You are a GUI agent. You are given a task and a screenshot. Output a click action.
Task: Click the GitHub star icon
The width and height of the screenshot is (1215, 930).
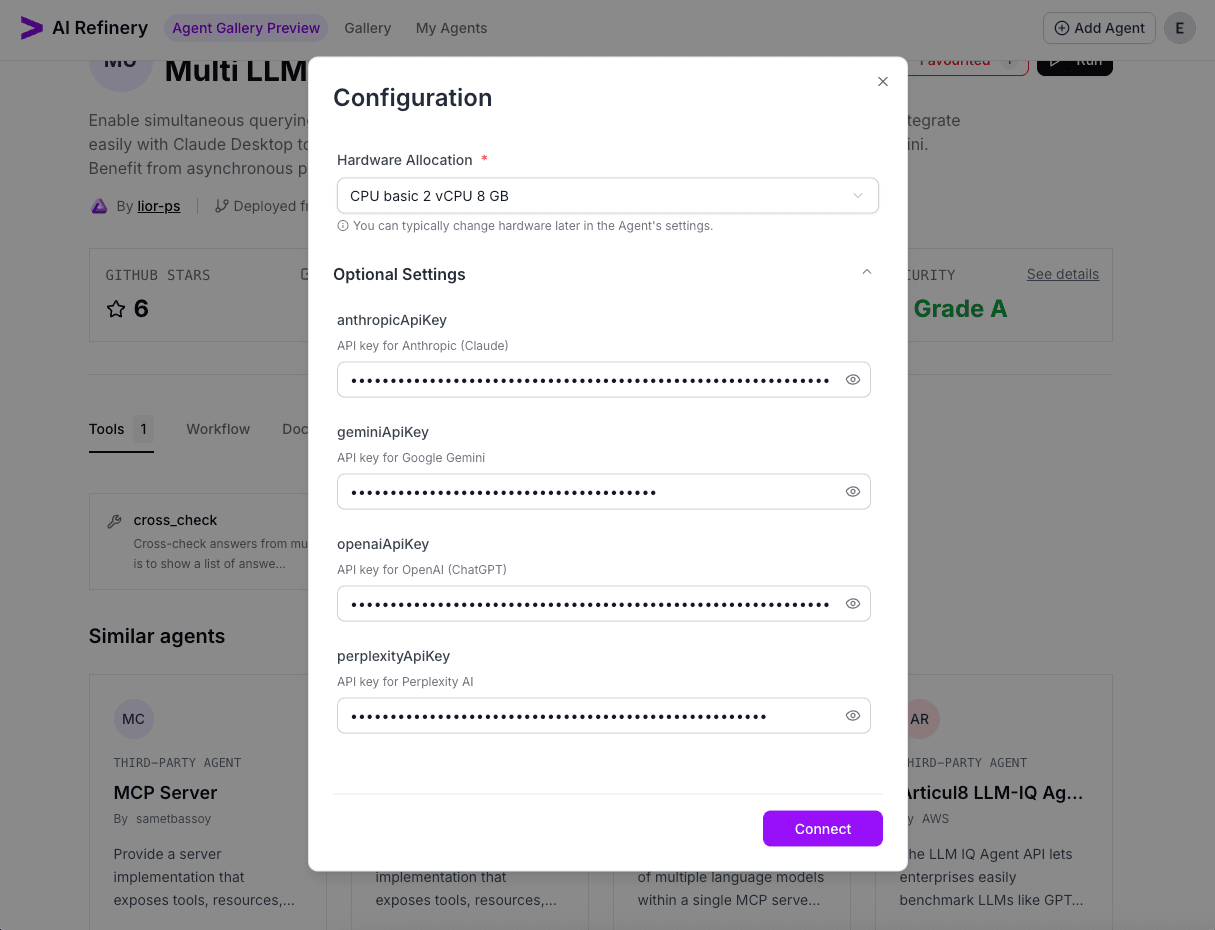[x=115, y=308]
